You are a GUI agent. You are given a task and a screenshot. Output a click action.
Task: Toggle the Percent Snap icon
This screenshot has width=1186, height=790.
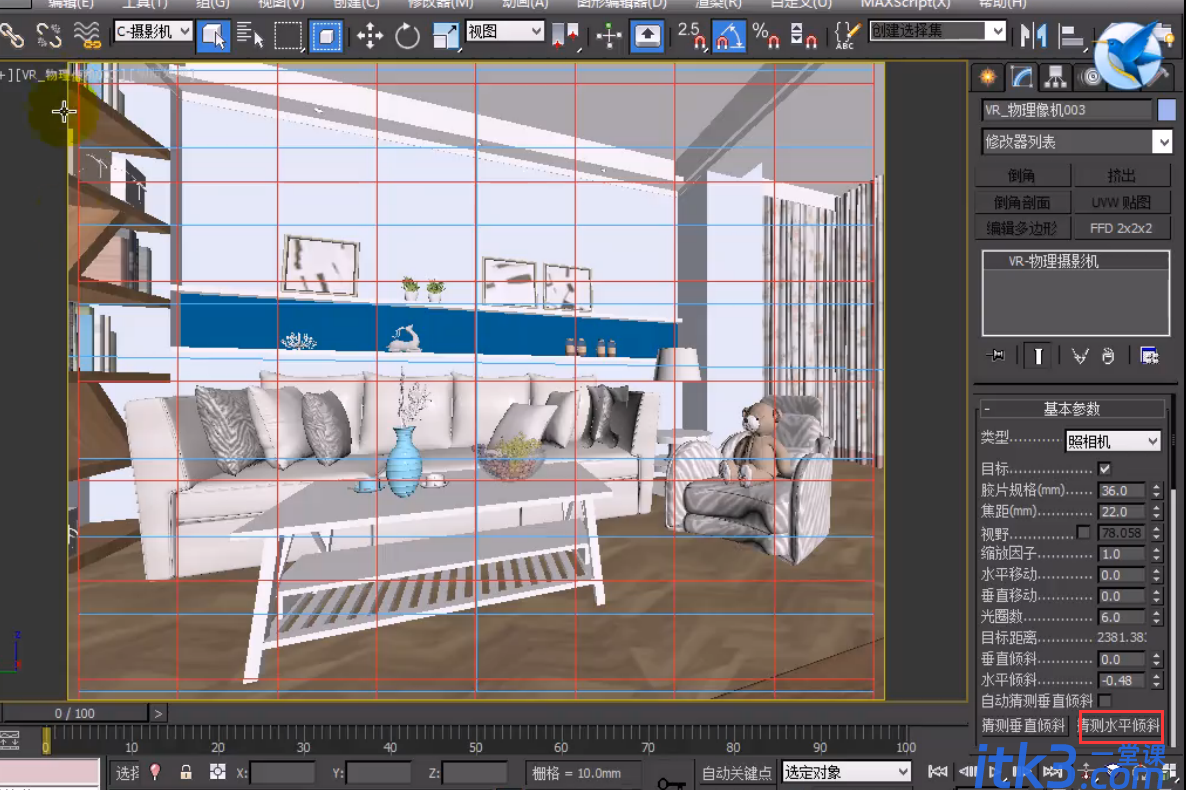(766, 35)
